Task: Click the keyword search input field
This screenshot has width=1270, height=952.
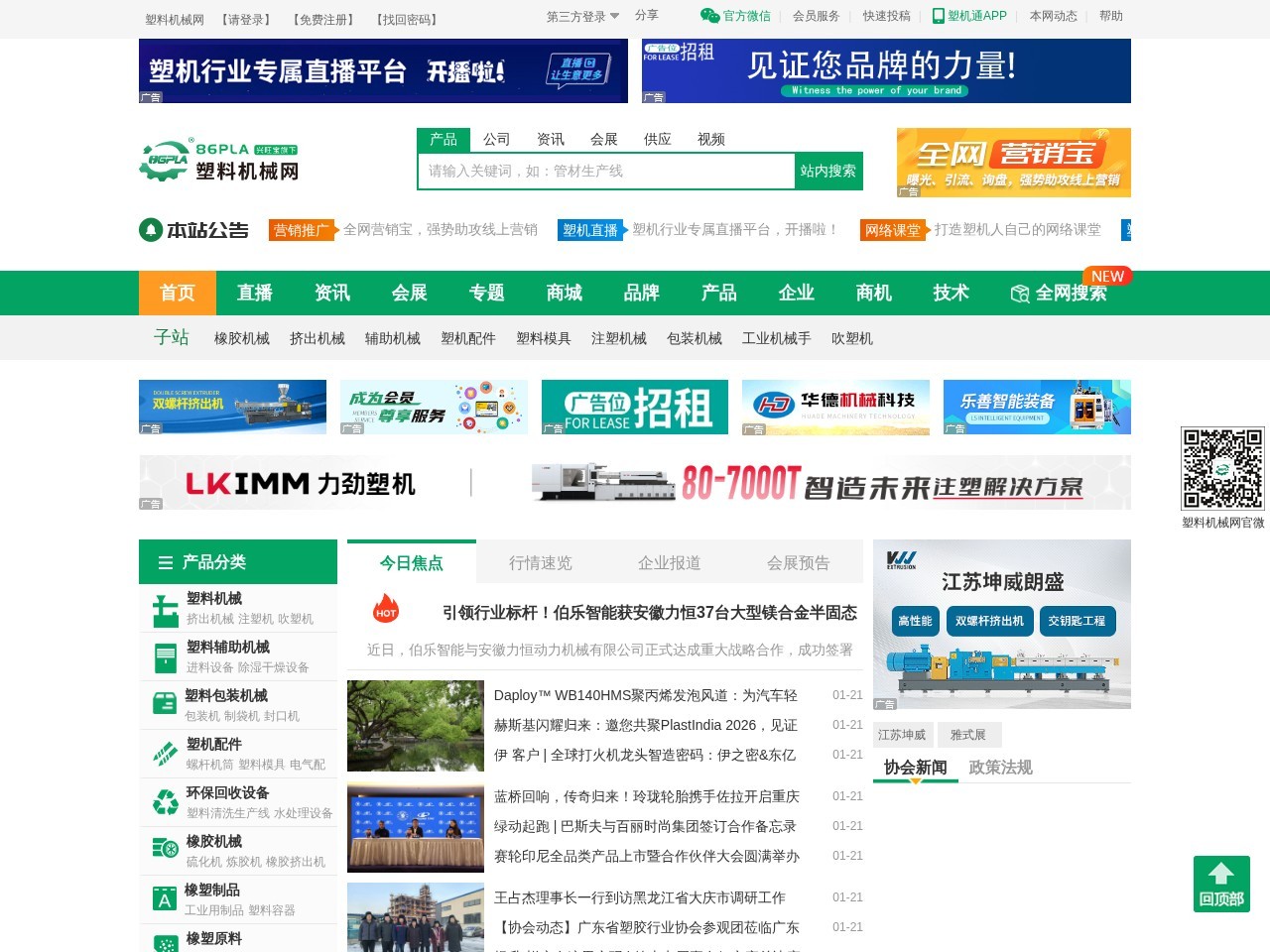Action: coord(606,172)
